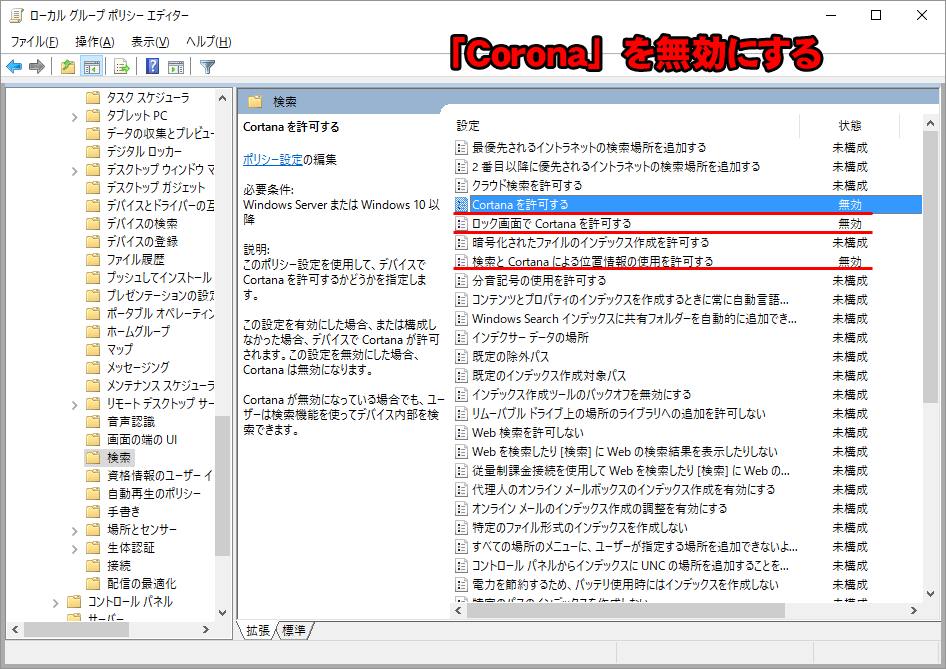Image resolution: width=946 pixels, height=669 pixels.
Task: Toggle the console tree show/hide icon
Action: (92, 66)
